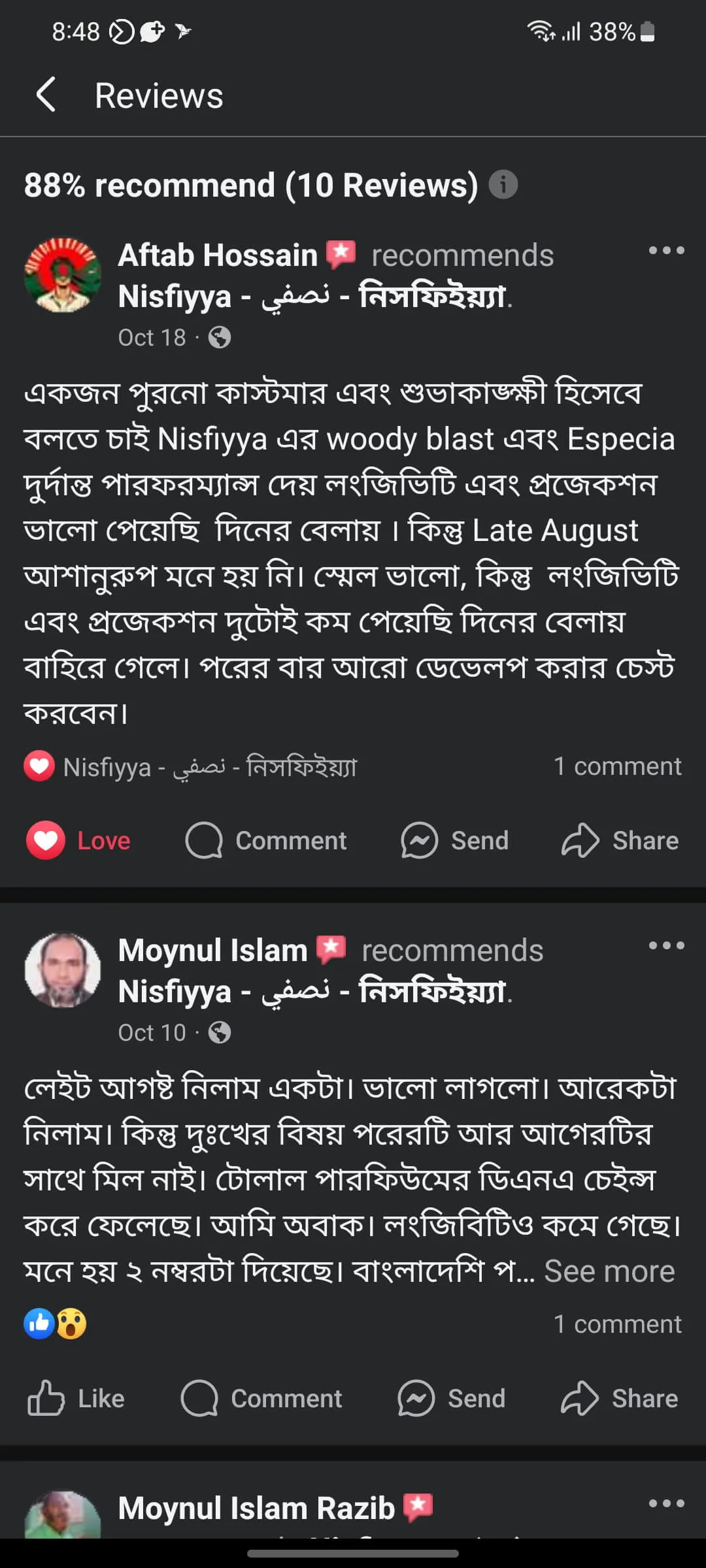Share Aftab Hossain's review
The width and height of the screenshot is (706, 1568).
[x=620, y=840]
